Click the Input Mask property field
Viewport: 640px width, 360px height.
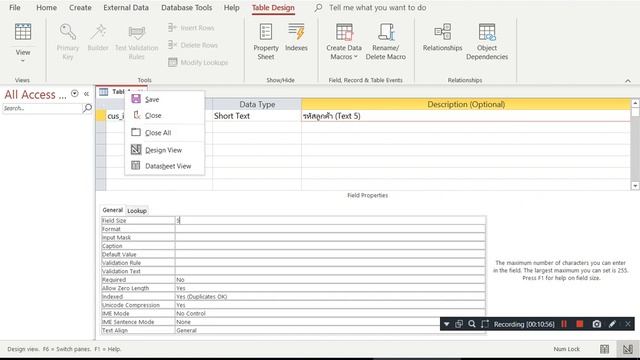(330, 237)
